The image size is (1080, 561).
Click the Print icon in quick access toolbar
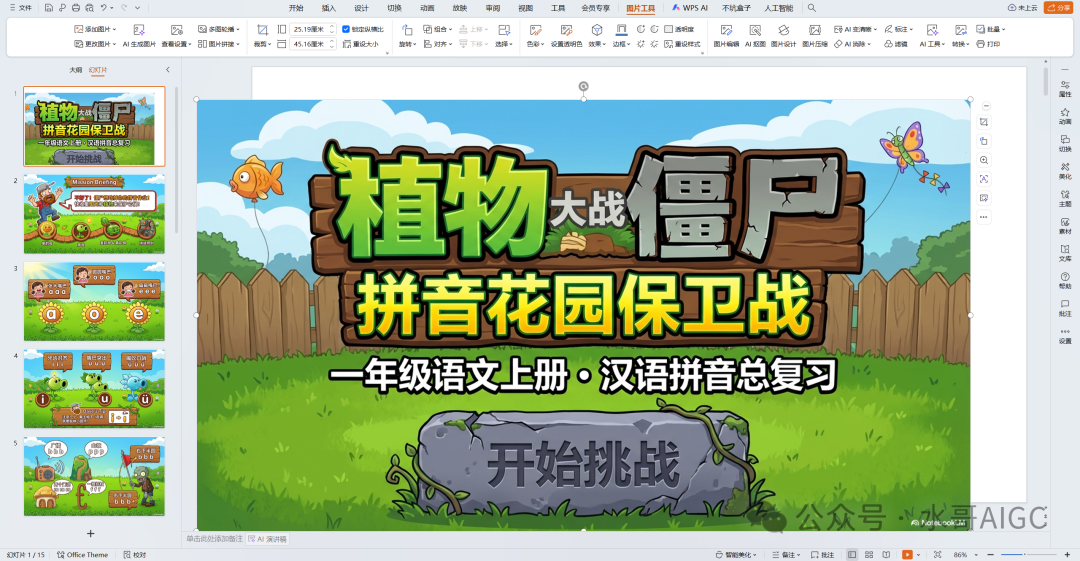click(x=76, y=8)
